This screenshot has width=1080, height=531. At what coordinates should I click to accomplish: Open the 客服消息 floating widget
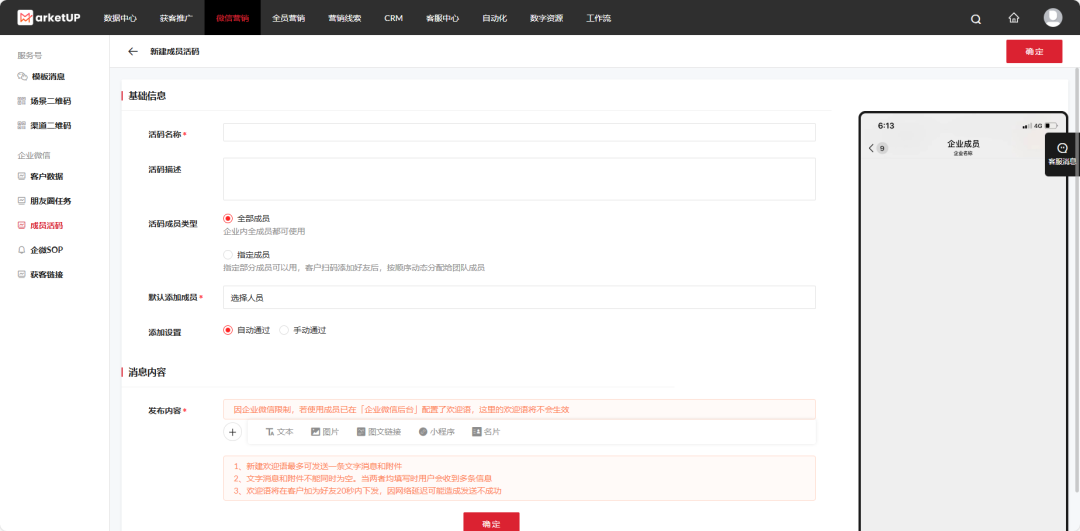(1062, 154)
